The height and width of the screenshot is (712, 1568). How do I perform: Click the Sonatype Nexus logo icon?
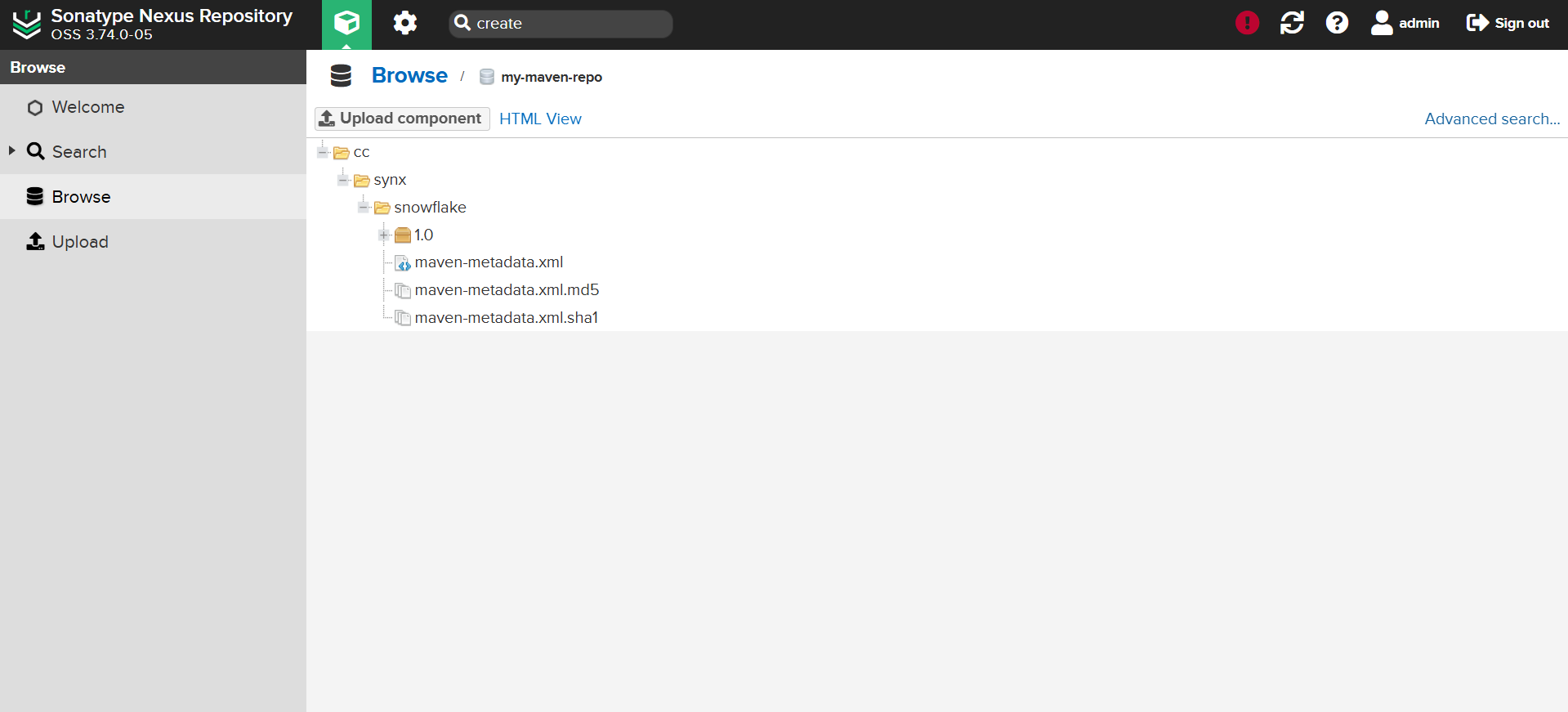27,24
